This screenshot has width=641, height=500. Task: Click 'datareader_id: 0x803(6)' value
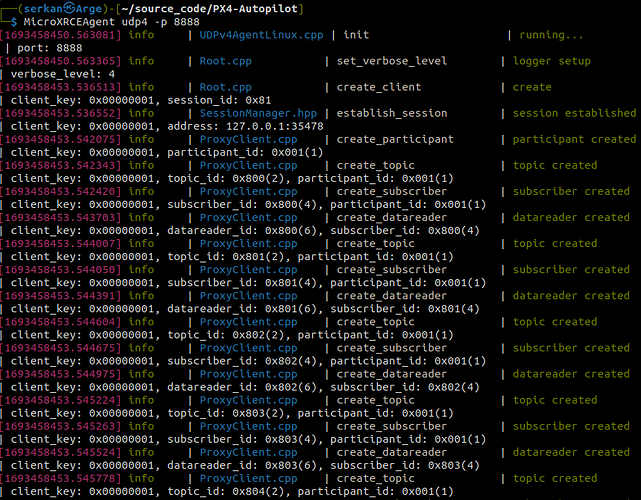pyautogui.click(x=242, y=466)
